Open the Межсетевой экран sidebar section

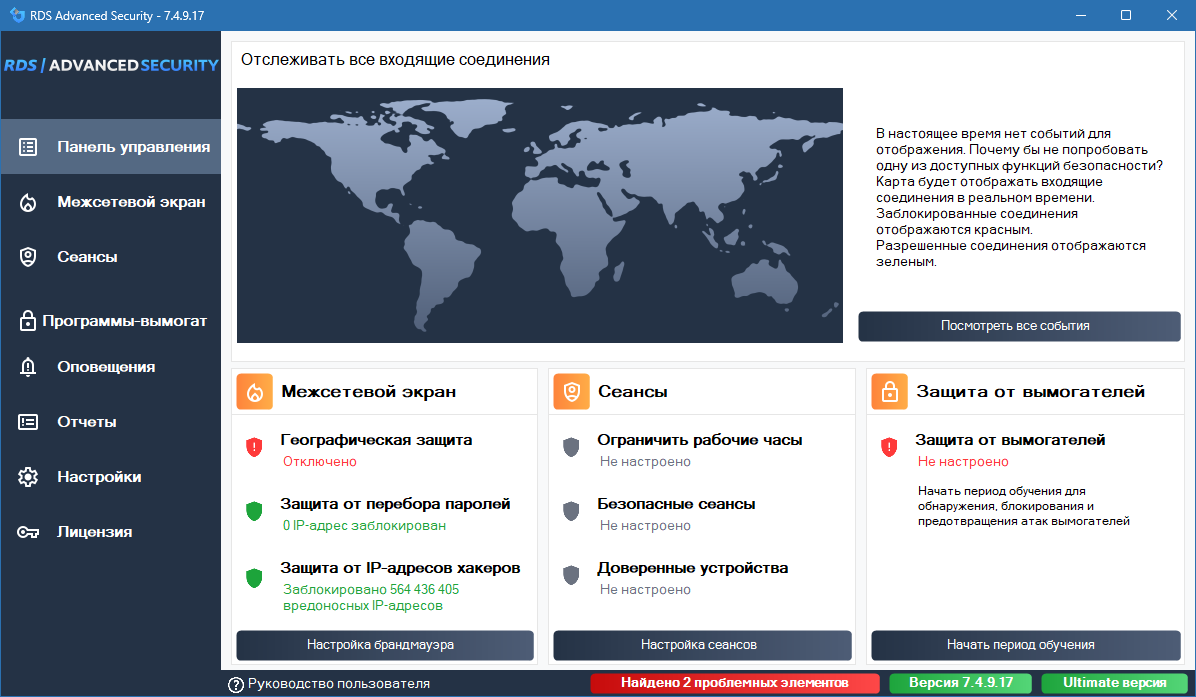111,202
